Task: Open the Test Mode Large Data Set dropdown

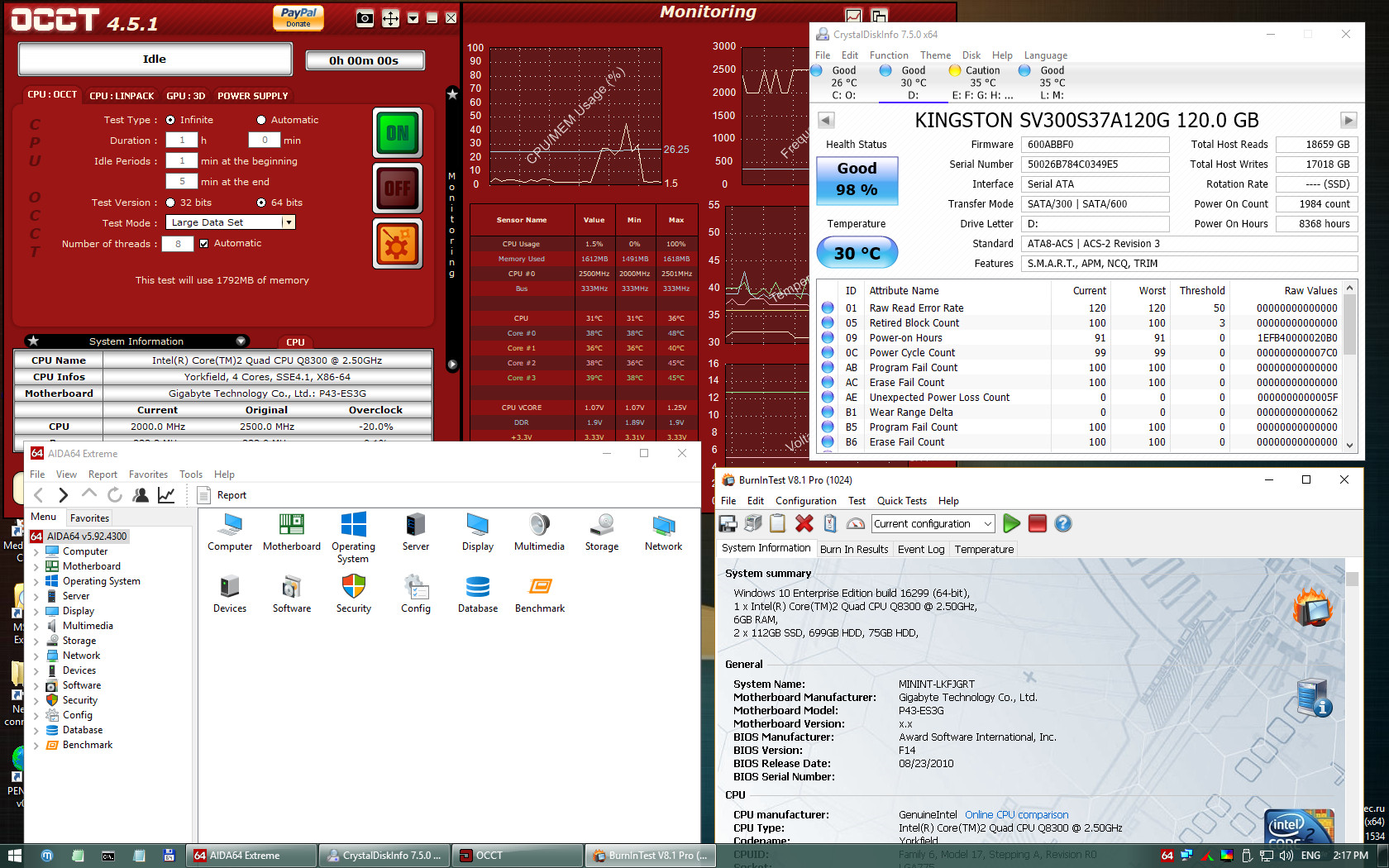Action: click(x=231, y=222)
